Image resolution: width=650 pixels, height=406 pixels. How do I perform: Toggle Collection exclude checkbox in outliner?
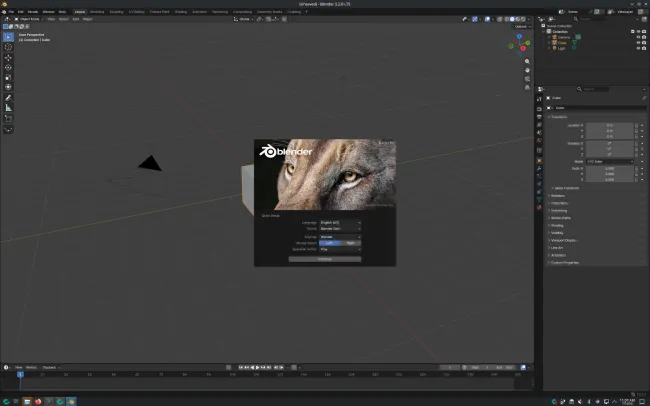click(633, 32)
